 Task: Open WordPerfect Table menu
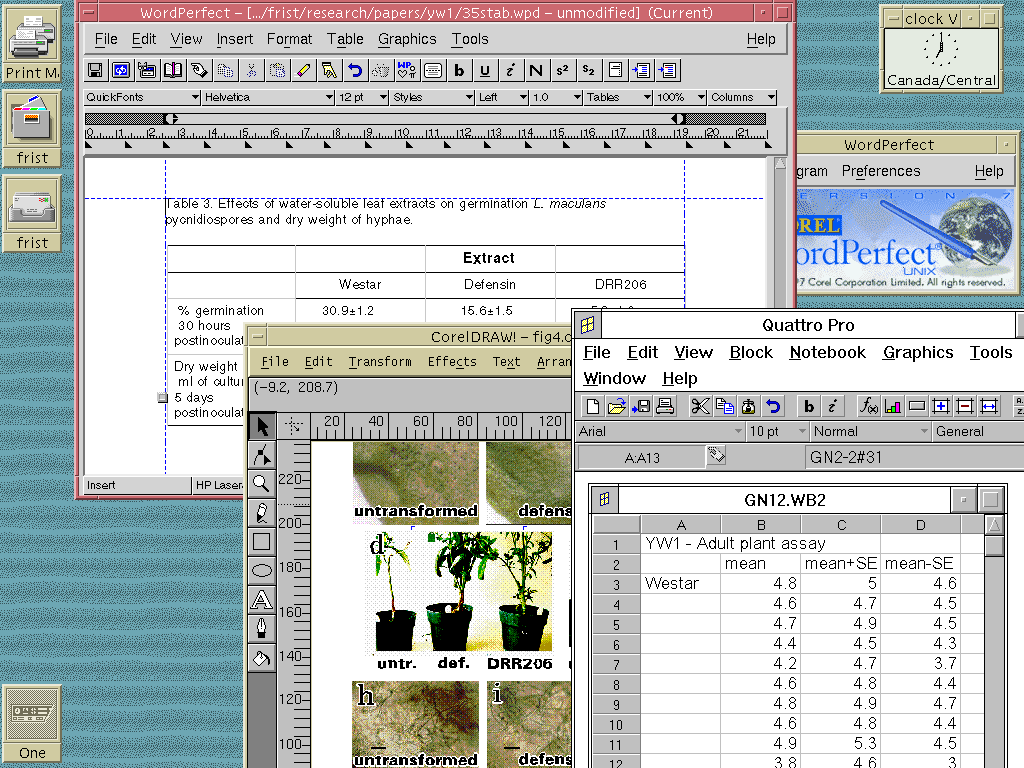[345, 39]
